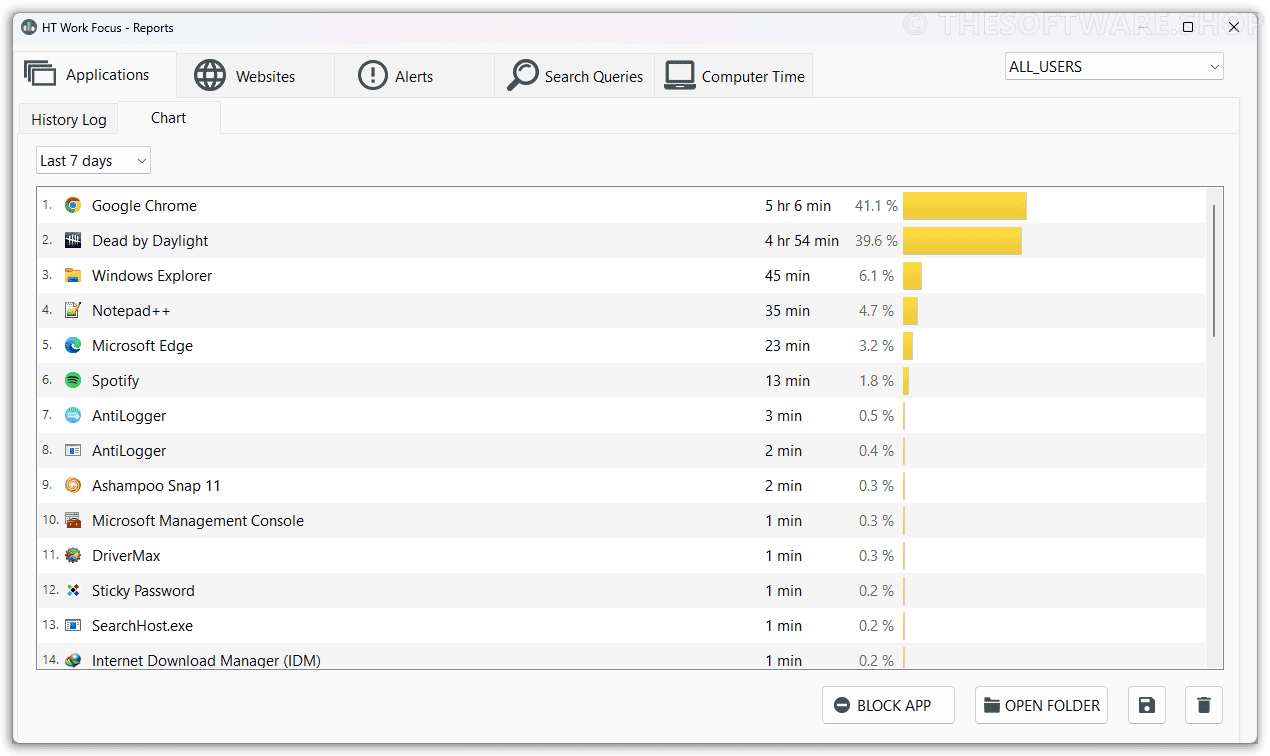
Task: Click the "Spotify" name in the list
Action: click(x=115, y=381)
